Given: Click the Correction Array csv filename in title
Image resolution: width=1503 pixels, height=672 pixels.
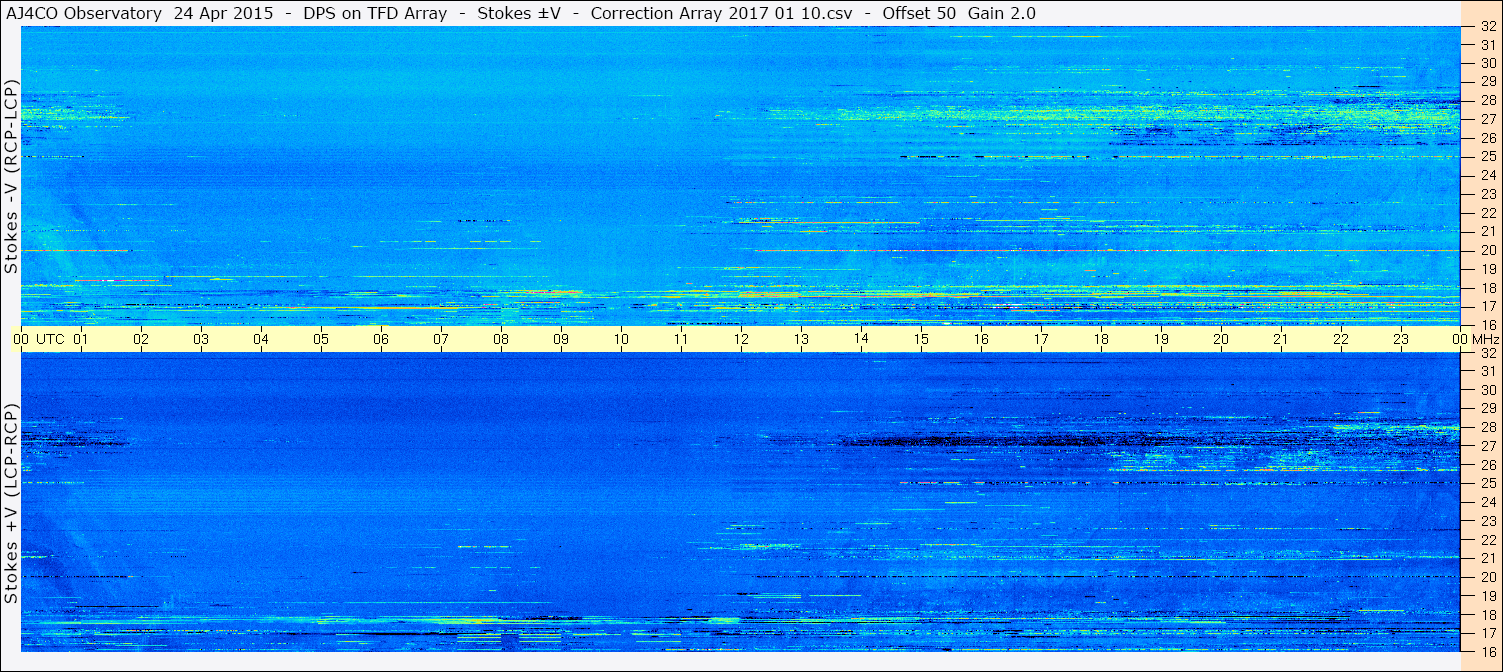Looking at the screenshot, I should tap(716, 13).
